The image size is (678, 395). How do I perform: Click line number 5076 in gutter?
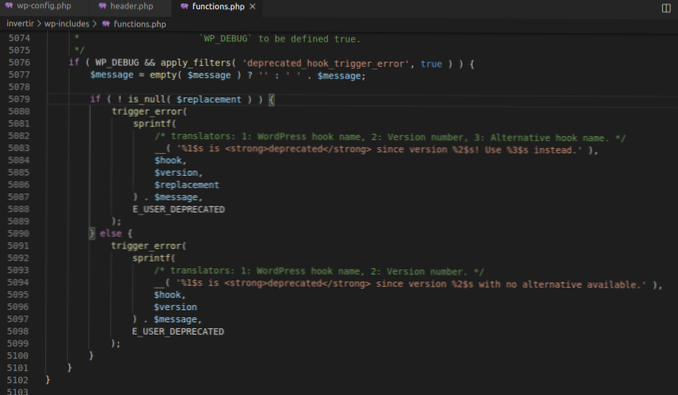19,63
